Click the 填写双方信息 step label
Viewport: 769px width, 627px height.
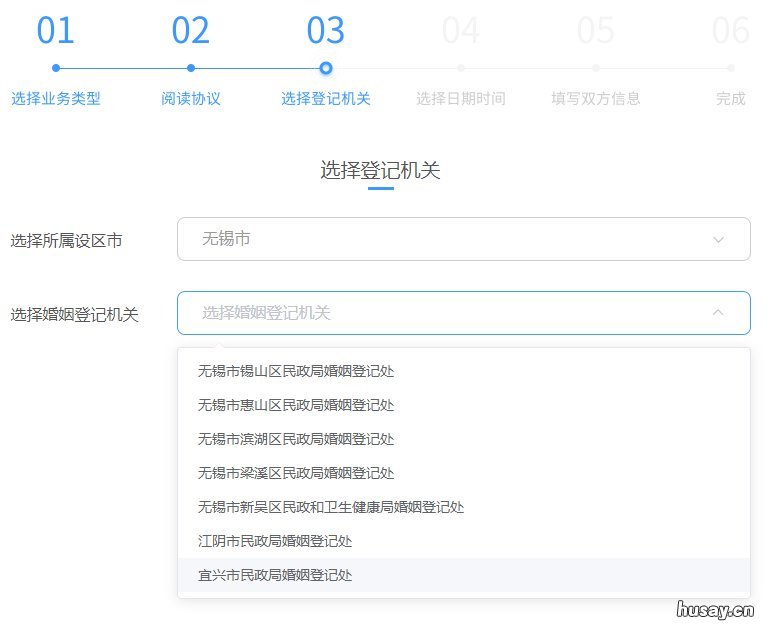pyautogui.click(x=596, y=99)
